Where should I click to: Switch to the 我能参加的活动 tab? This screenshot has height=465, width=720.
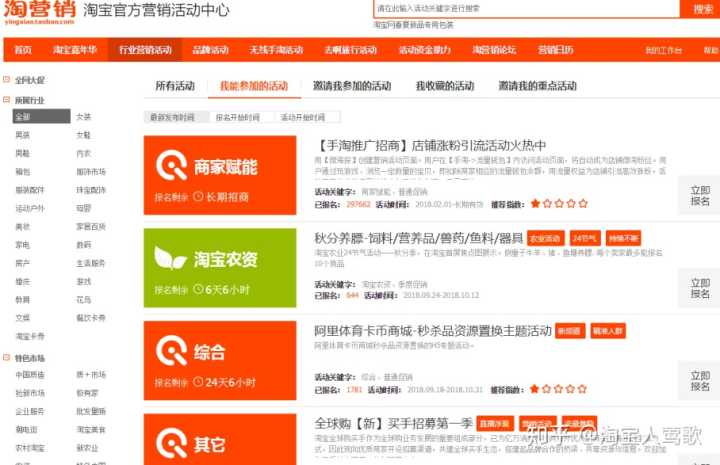pyautogui.click(x=254, y=86)
